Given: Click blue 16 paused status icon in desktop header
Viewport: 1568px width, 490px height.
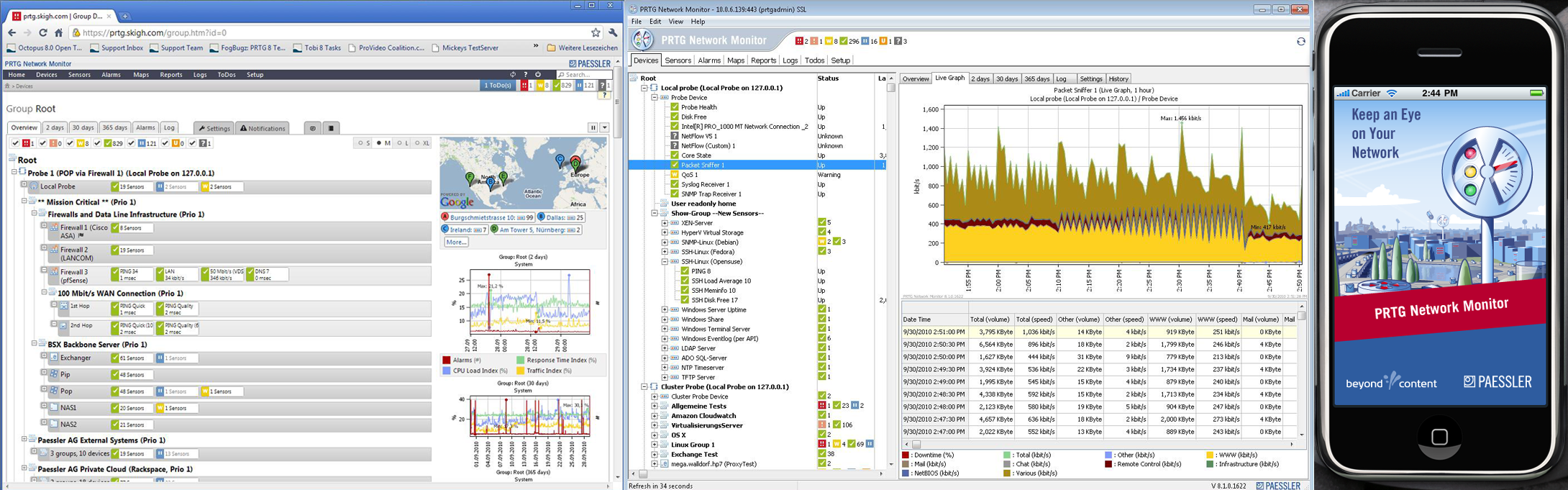Looking at the screenshot, I should click(x=865, y=41).
